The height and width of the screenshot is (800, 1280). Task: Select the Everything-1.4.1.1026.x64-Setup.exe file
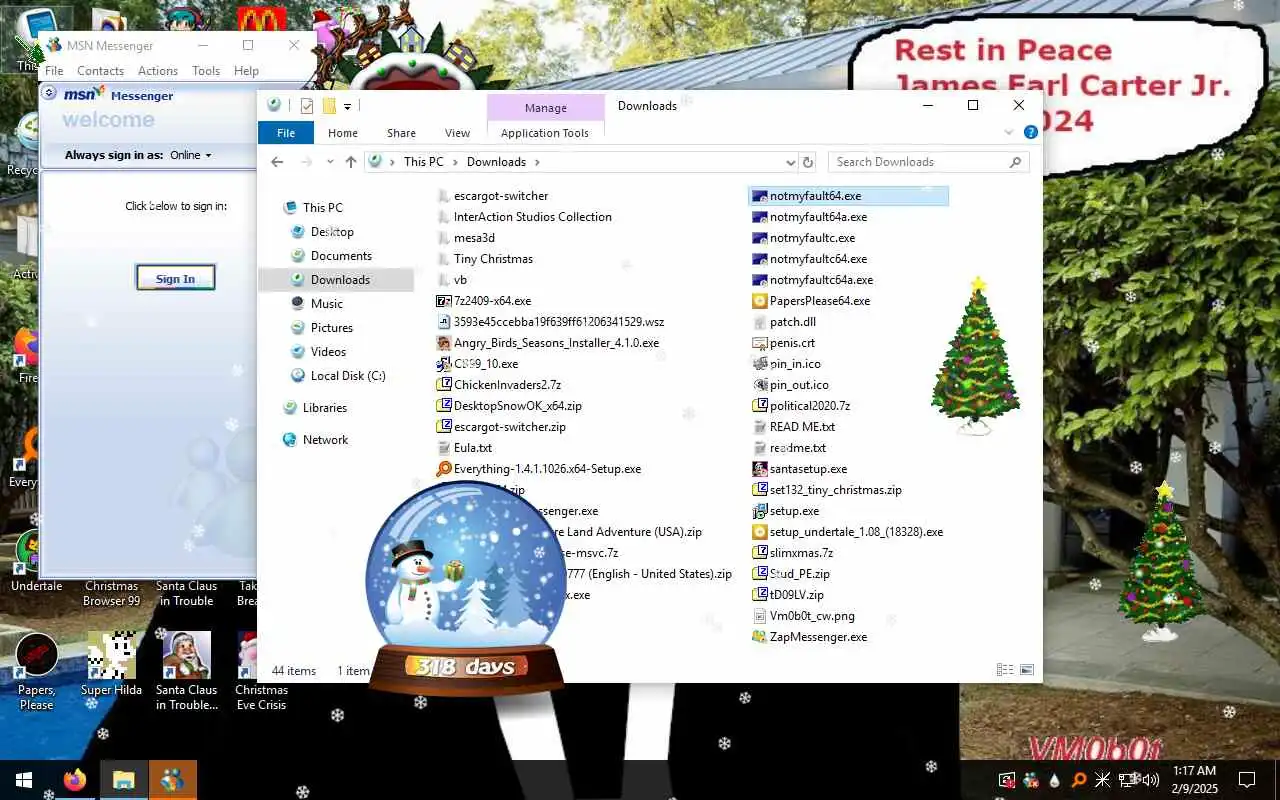tap(547, 469)
